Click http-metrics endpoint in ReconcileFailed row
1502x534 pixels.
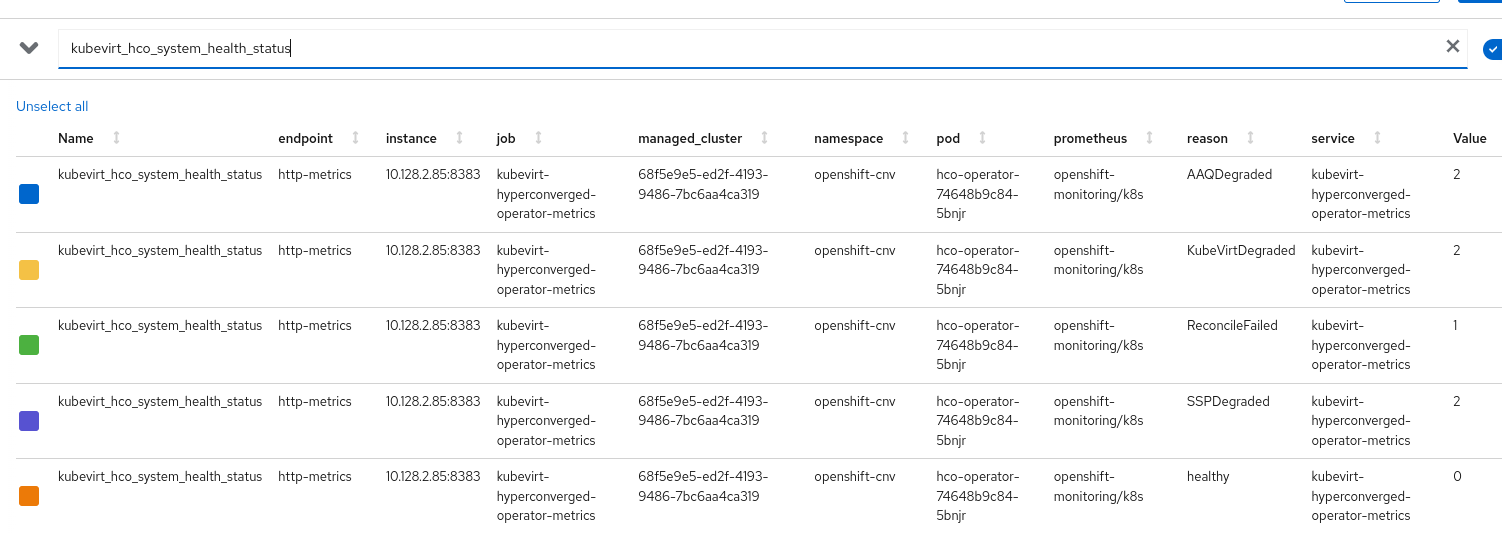[315, 325]
